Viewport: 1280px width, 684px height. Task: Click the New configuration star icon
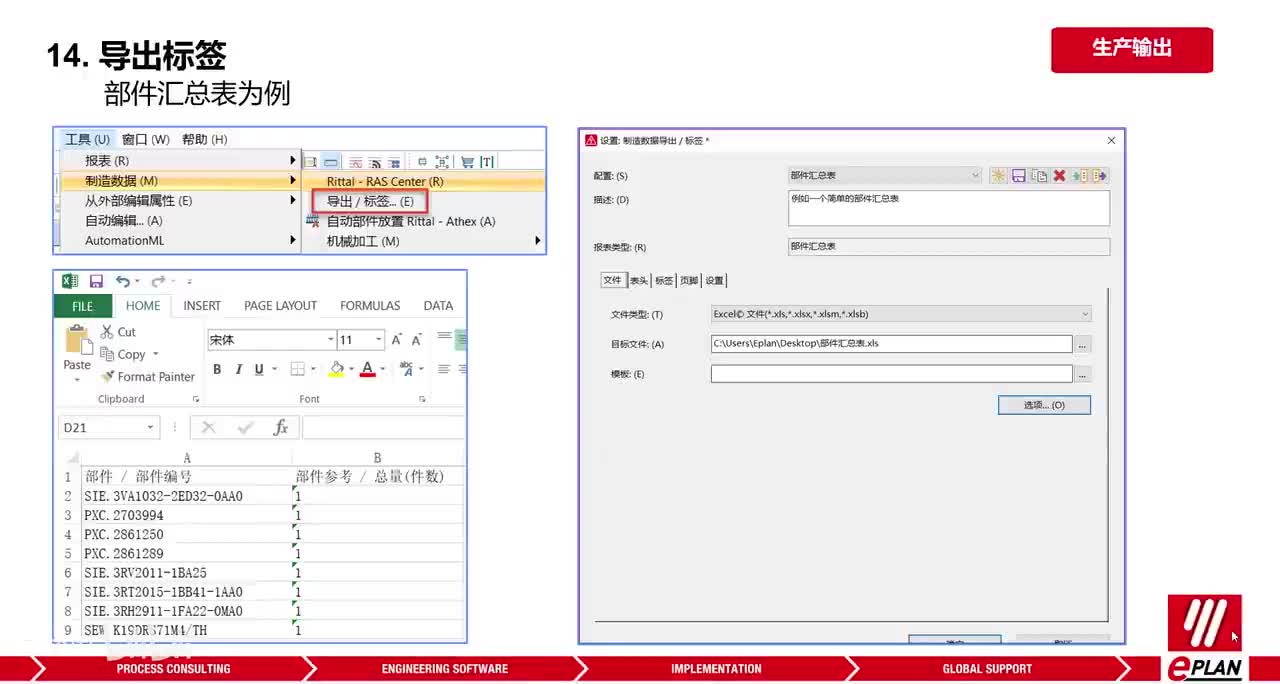pyautogui.click(x=998, y=176)
